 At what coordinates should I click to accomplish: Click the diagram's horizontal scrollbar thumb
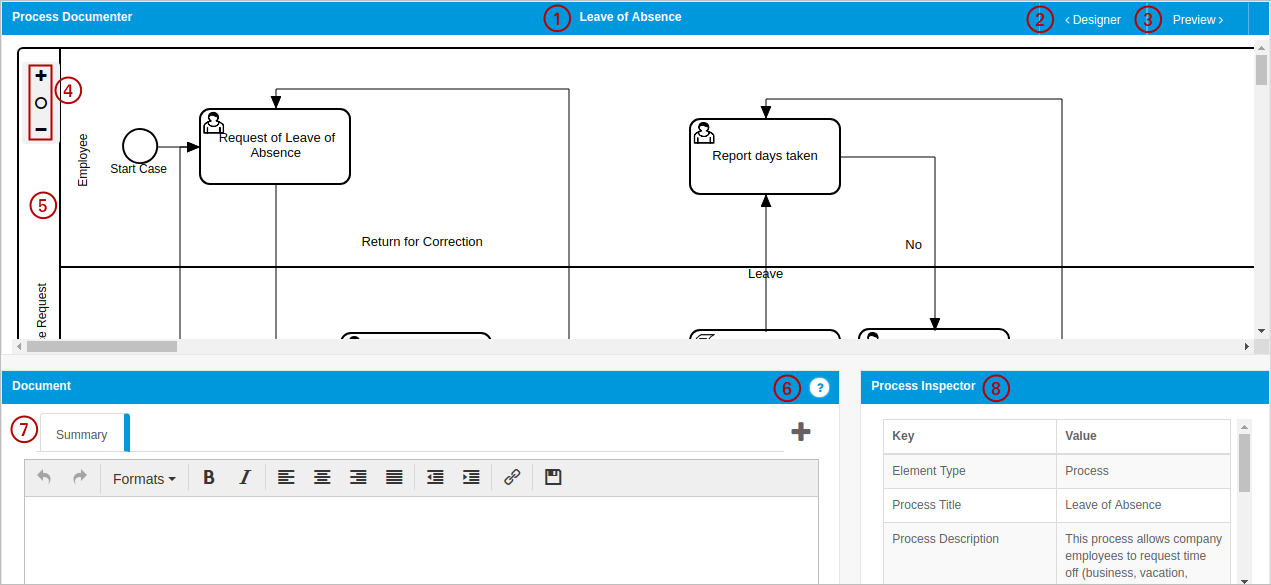click(101, 346)
